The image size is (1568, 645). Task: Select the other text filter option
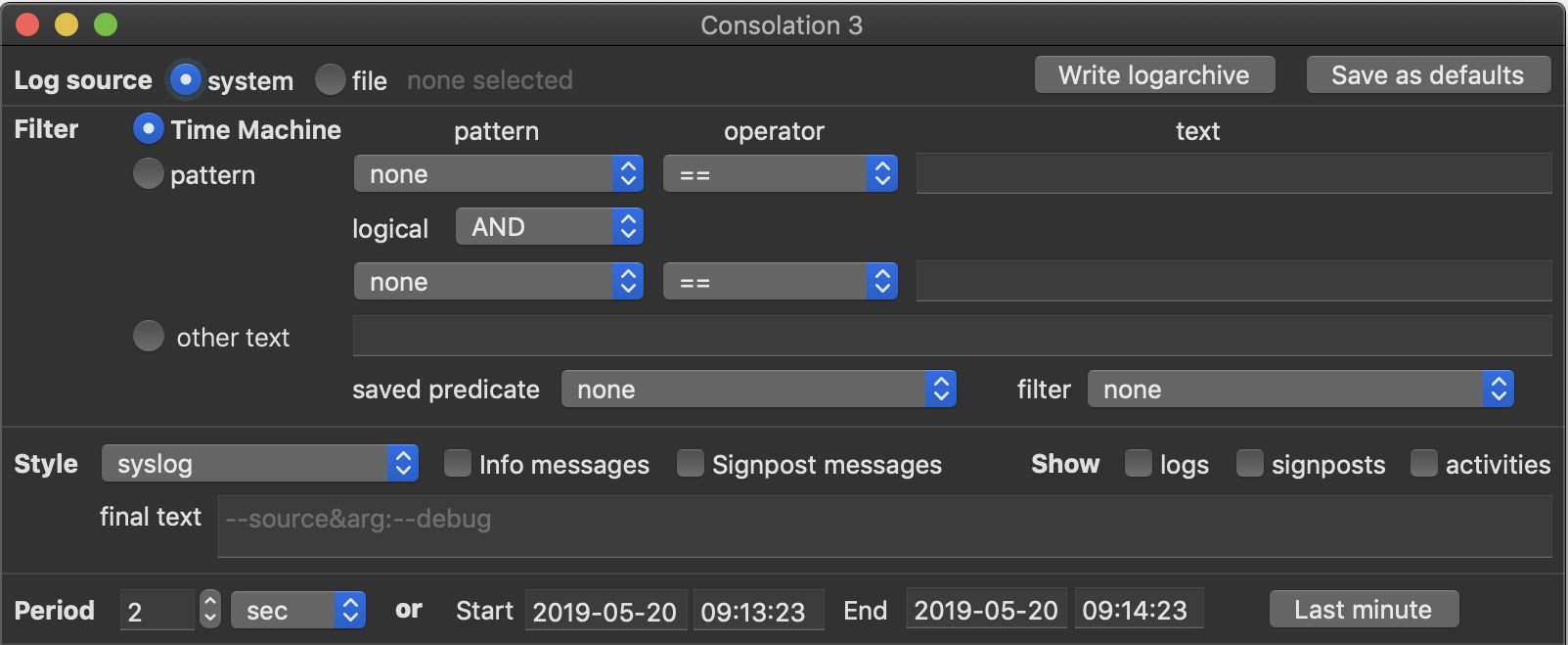coord(149,337)
